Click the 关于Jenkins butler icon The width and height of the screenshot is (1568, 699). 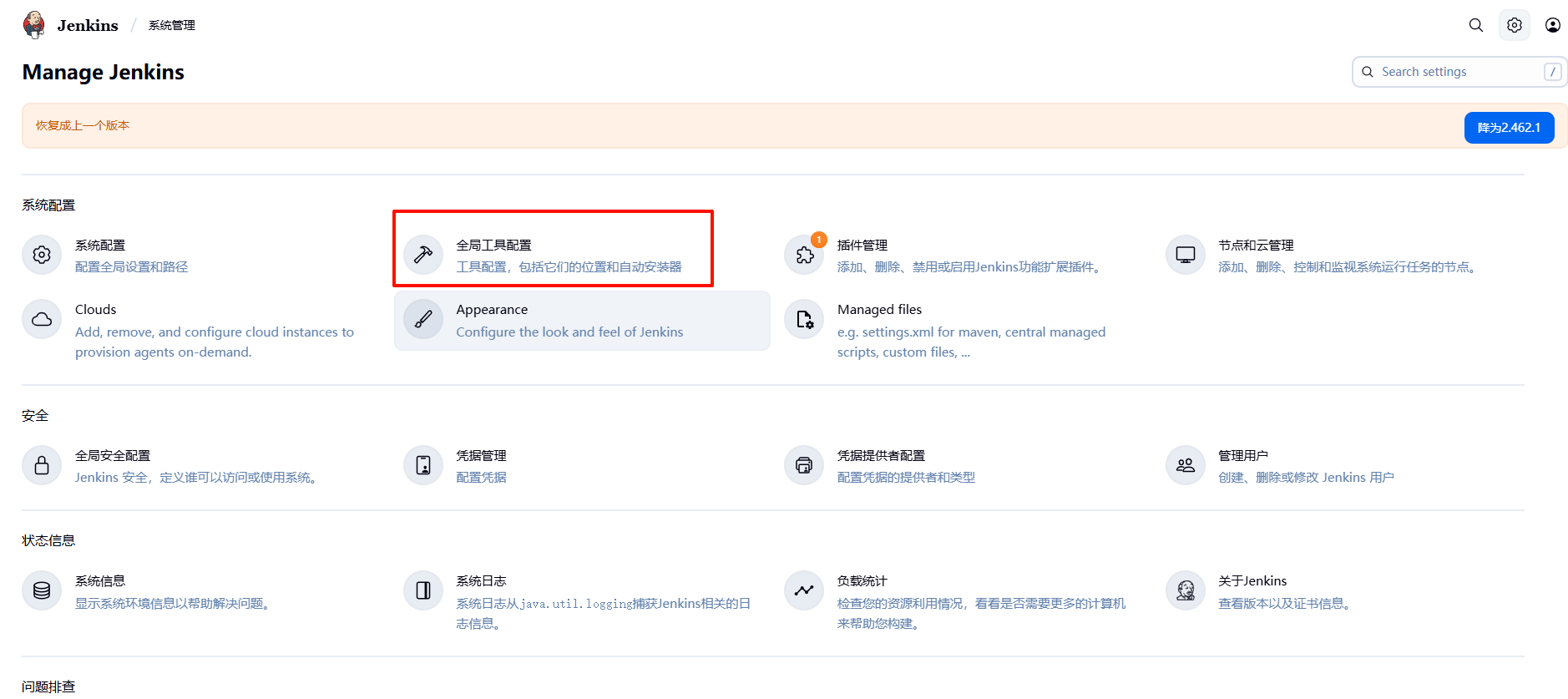point(1186,590)
